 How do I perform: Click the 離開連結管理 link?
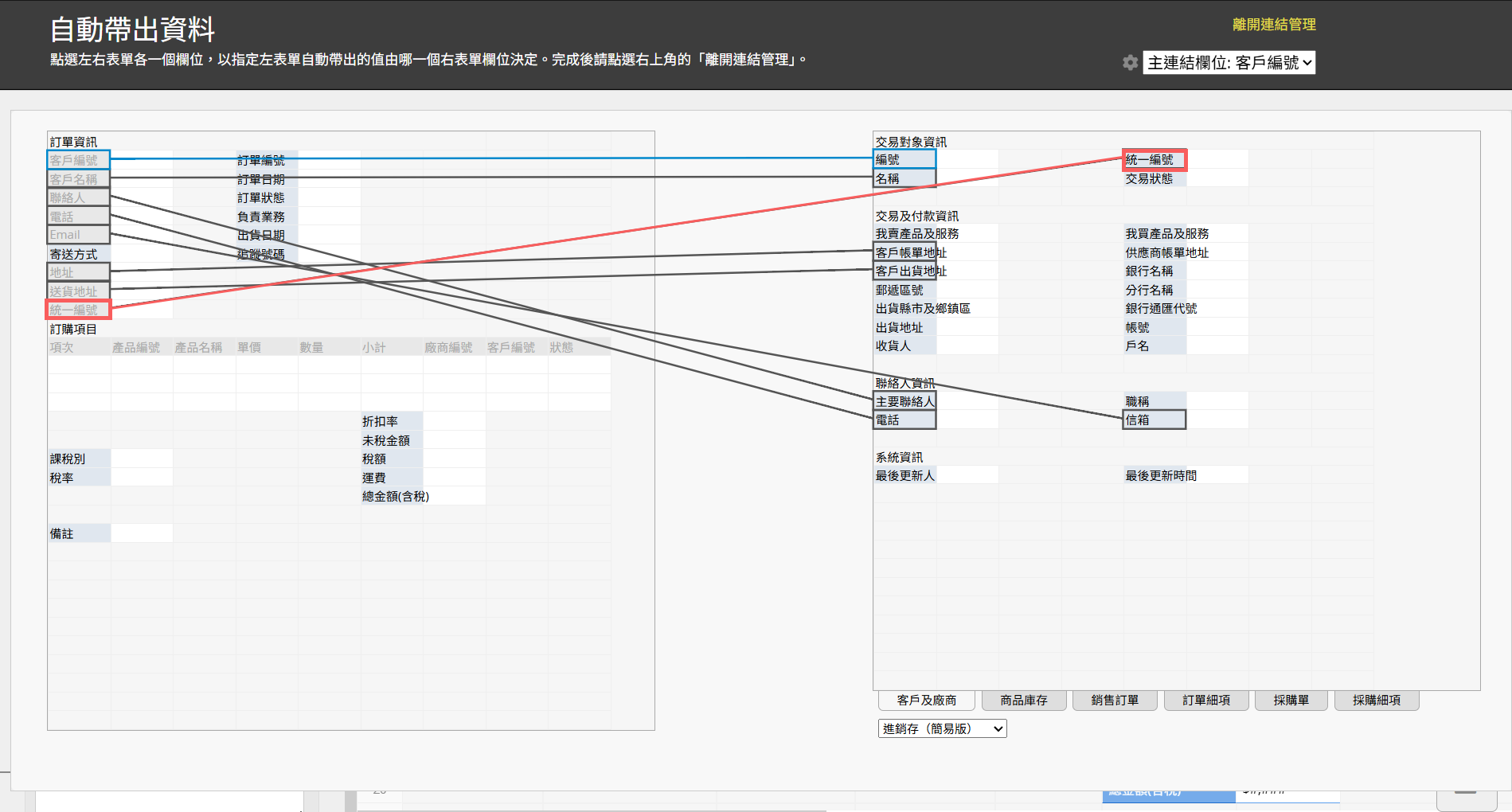coord(1273,25)
